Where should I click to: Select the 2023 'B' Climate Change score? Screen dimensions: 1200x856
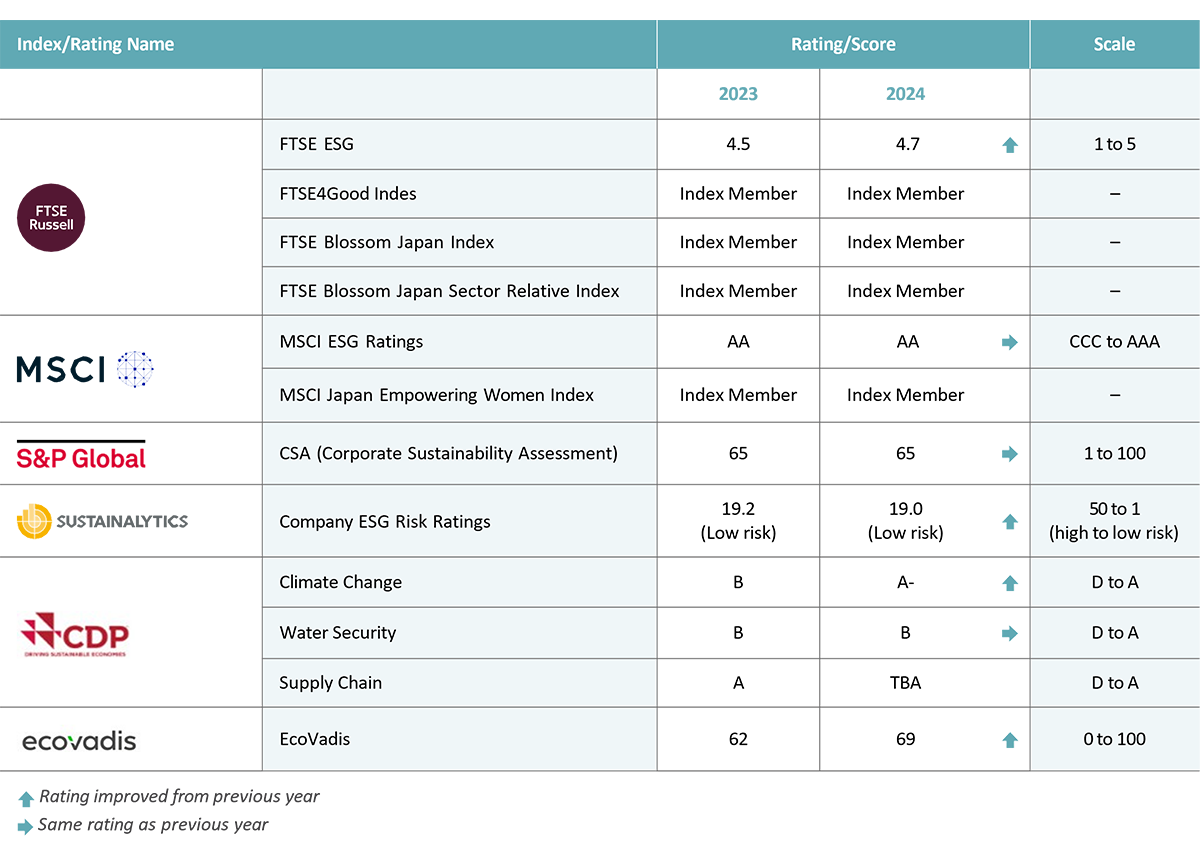(738, 582)
